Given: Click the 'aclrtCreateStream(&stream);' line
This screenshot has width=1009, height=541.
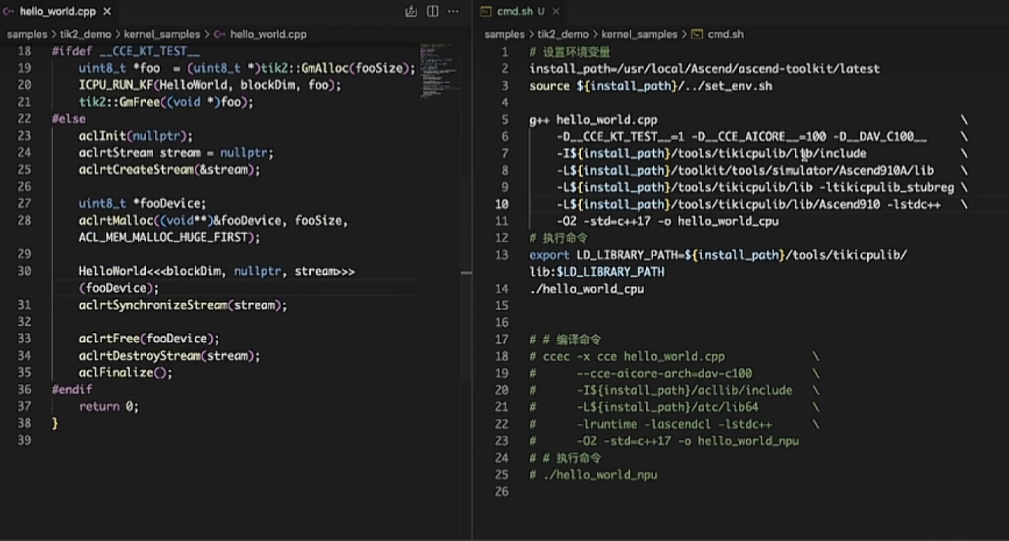Looking at the screenshot, I should point(169,170).
